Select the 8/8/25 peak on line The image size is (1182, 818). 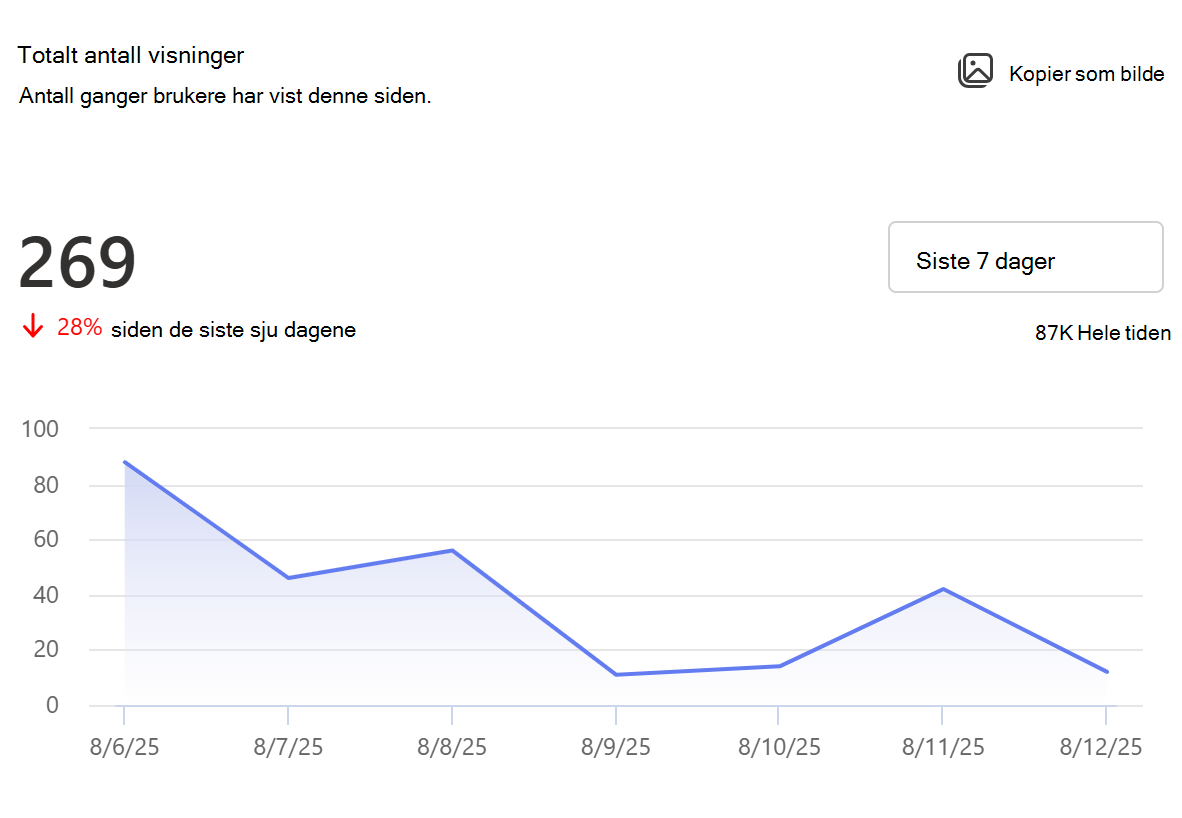452,550
